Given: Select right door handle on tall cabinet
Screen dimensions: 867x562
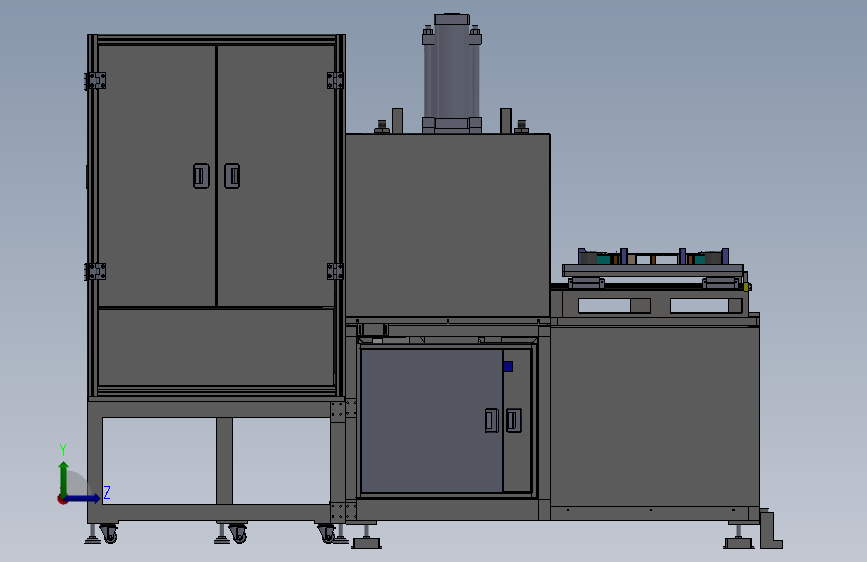Looking at the screenshot, I should (x=232, y=176).
